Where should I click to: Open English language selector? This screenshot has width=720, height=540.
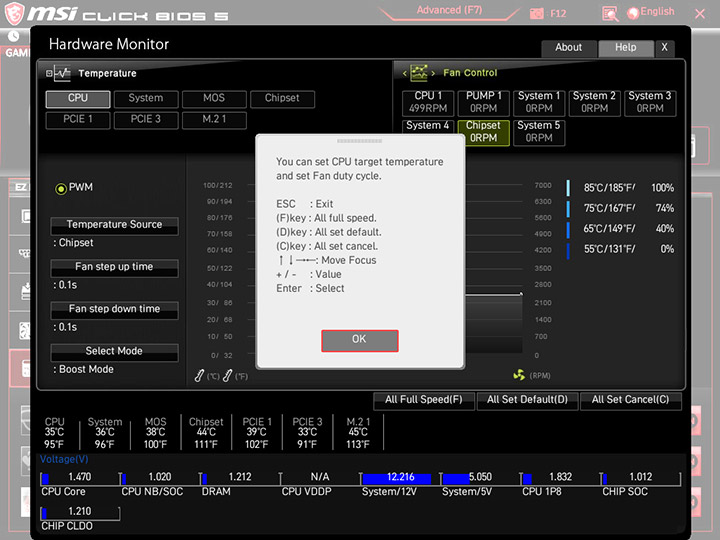point(651,12)
